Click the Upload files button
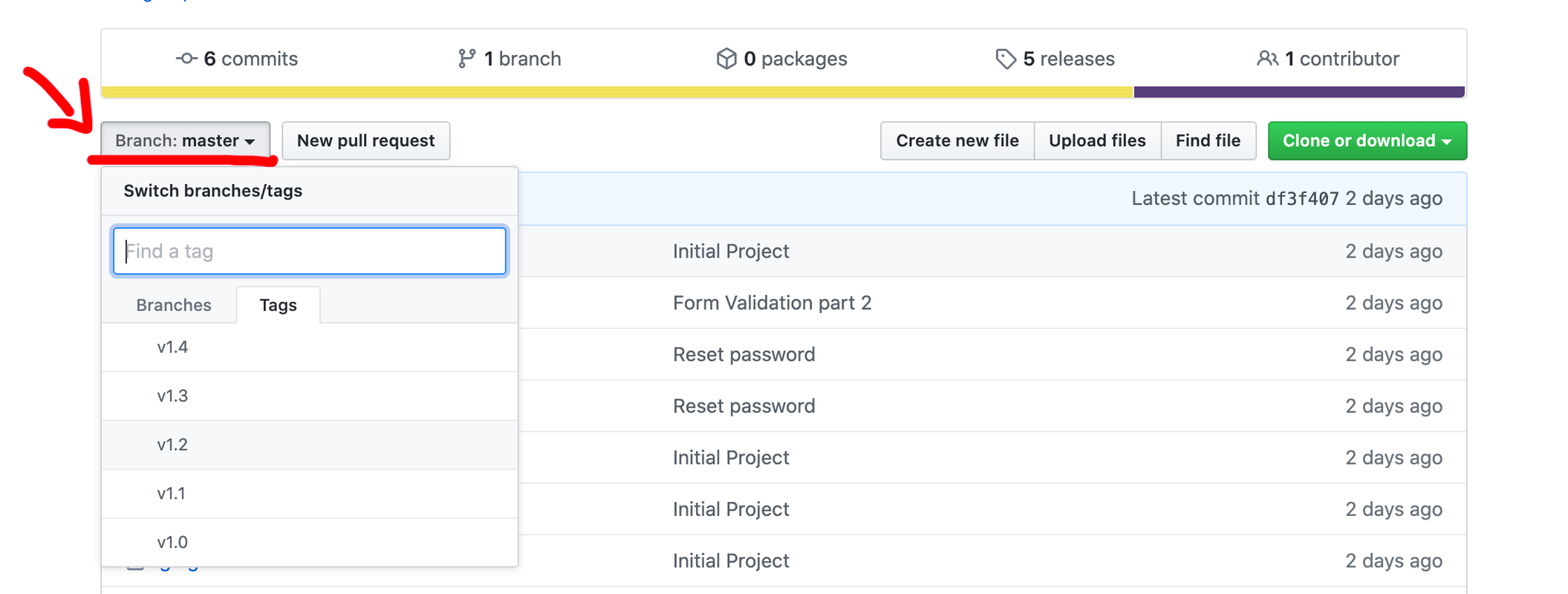The image size is (1568, 594). (x=1096, y=140)
